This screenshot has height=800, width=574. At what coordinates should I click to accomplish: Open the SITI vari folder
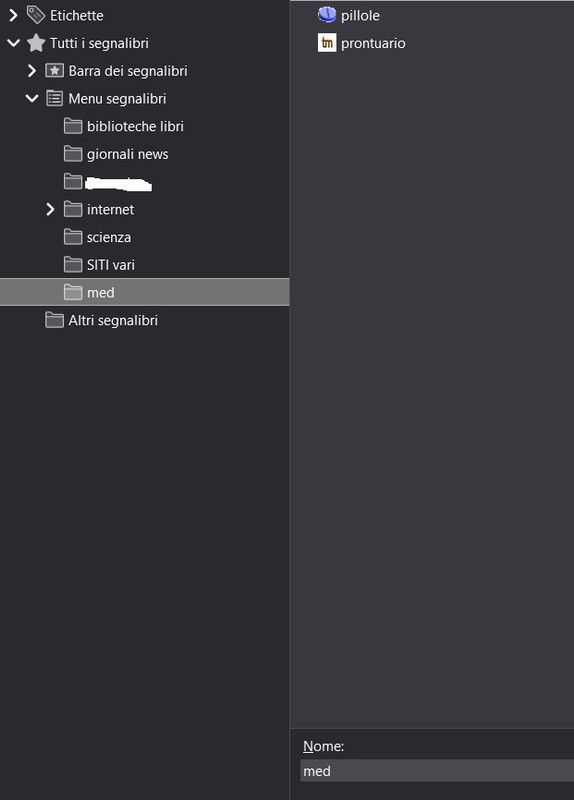click(x=111, y=265)
